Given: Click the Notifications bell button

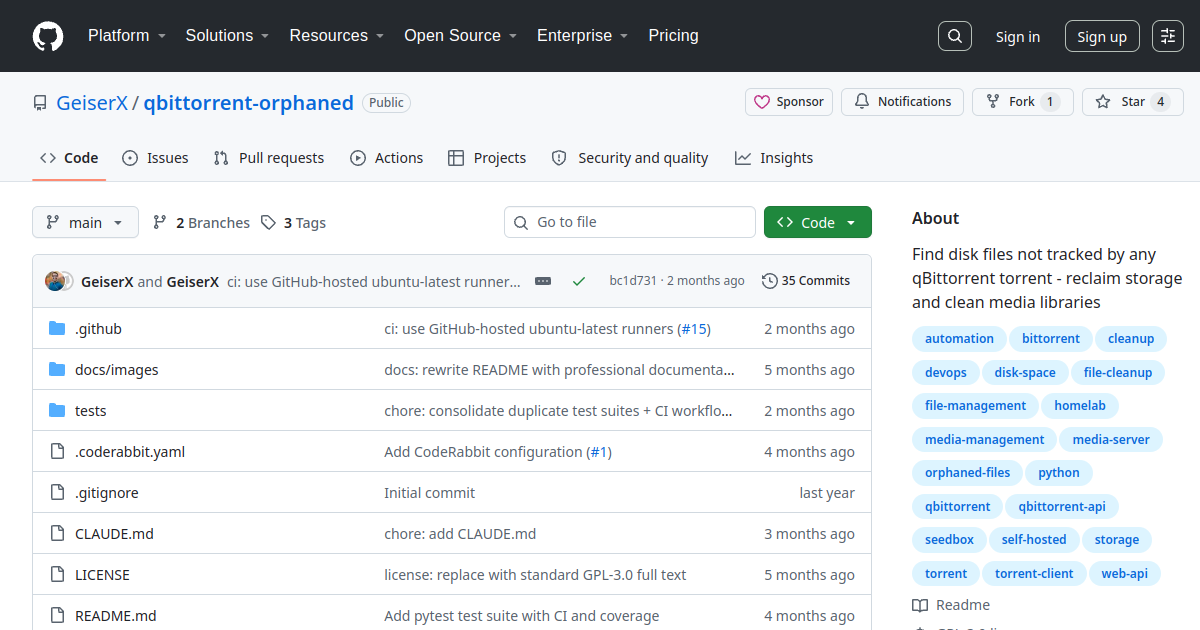Looking at the screenshot, I should (x=903, y=102).
